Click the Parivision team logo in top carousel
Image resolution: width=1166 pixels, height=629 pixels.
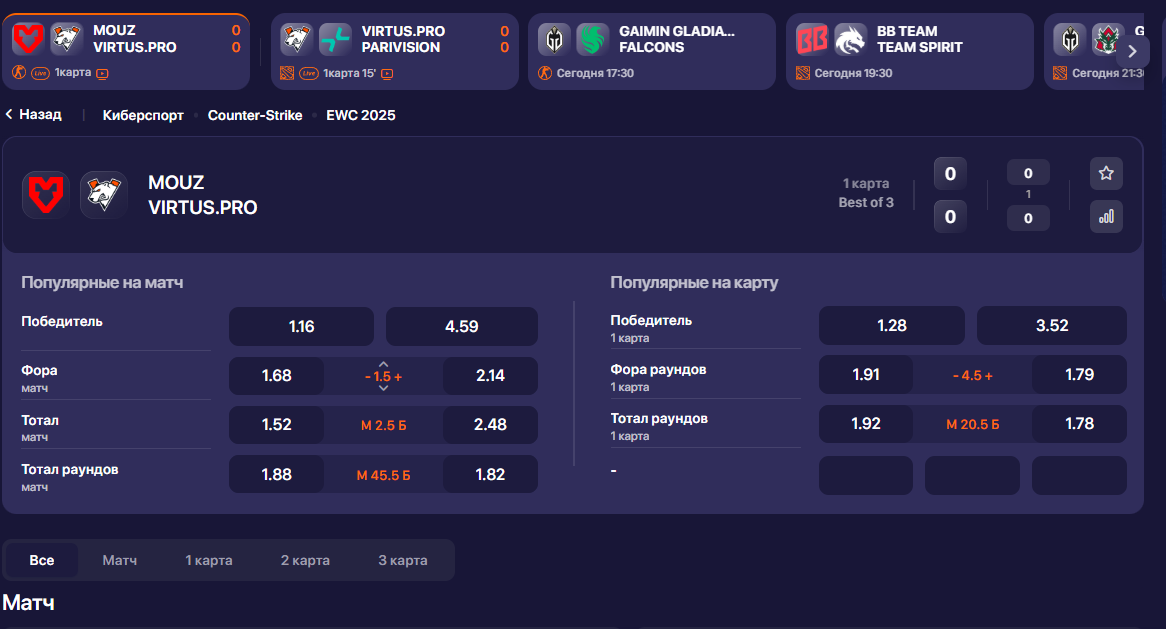click(335, 39)
